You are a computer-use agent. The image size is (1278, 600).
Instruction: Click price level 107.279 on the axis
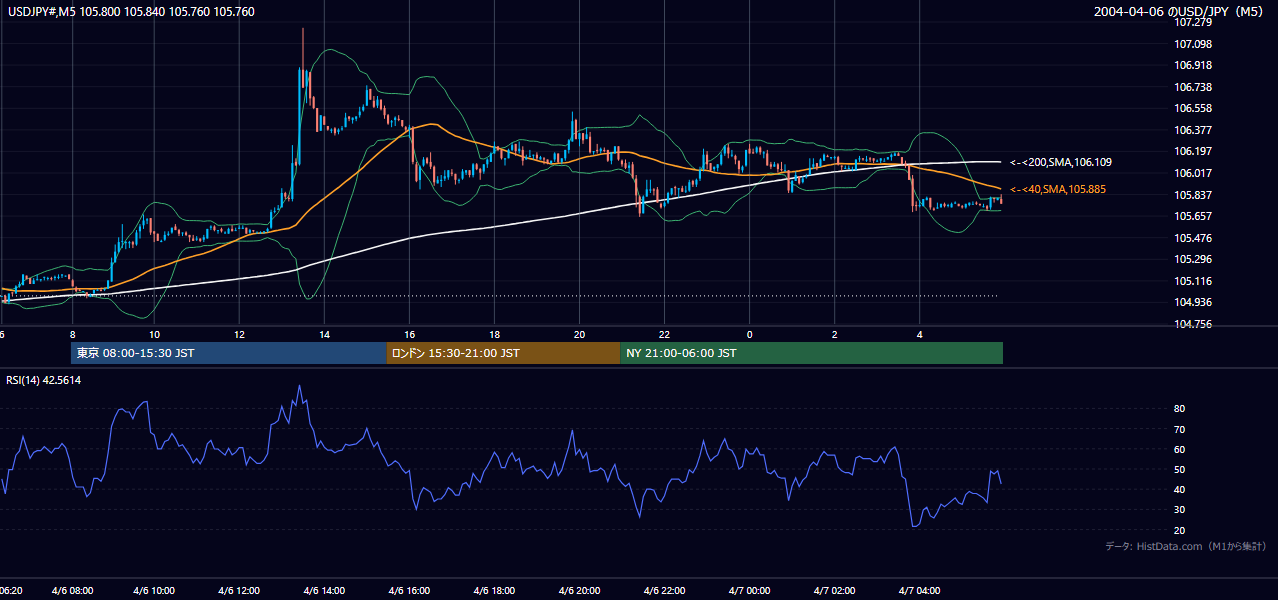tap(1193, 22)
